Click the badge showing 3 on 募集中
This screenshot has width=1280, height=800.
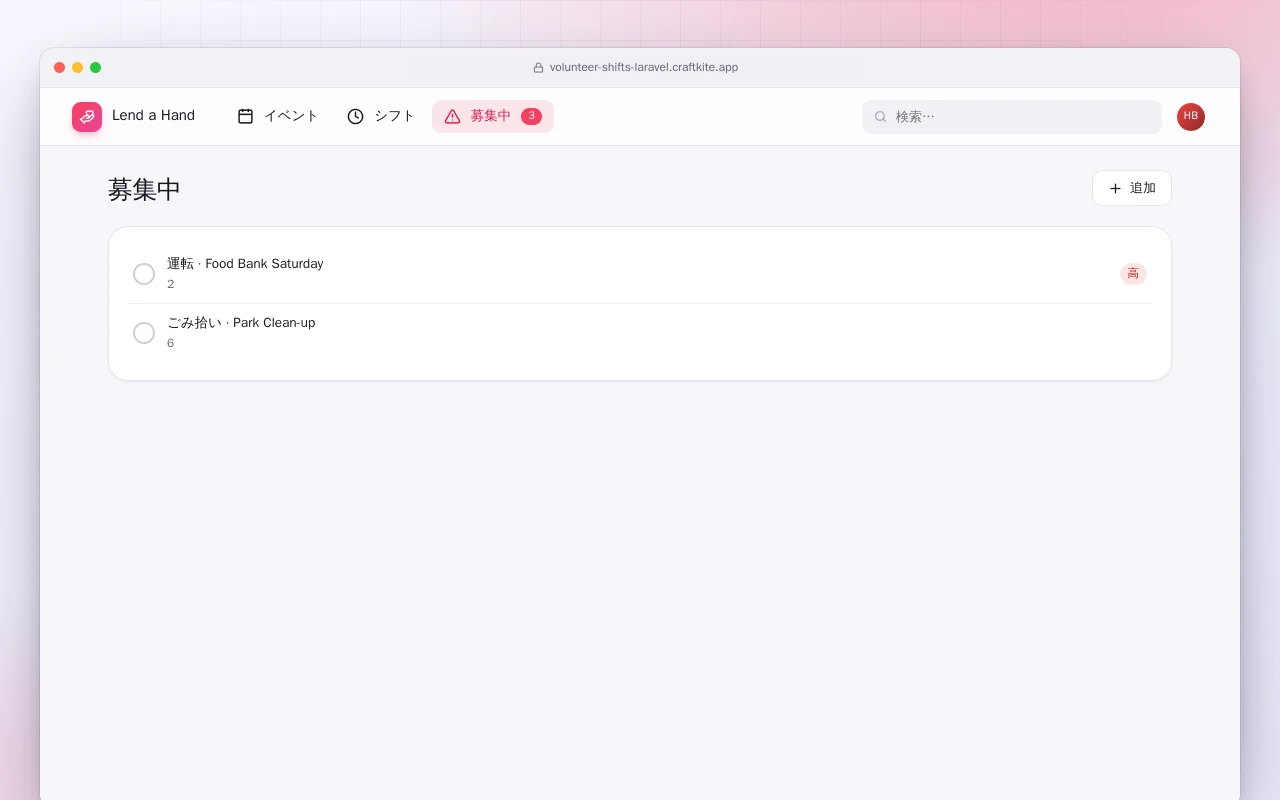[531, 116]
